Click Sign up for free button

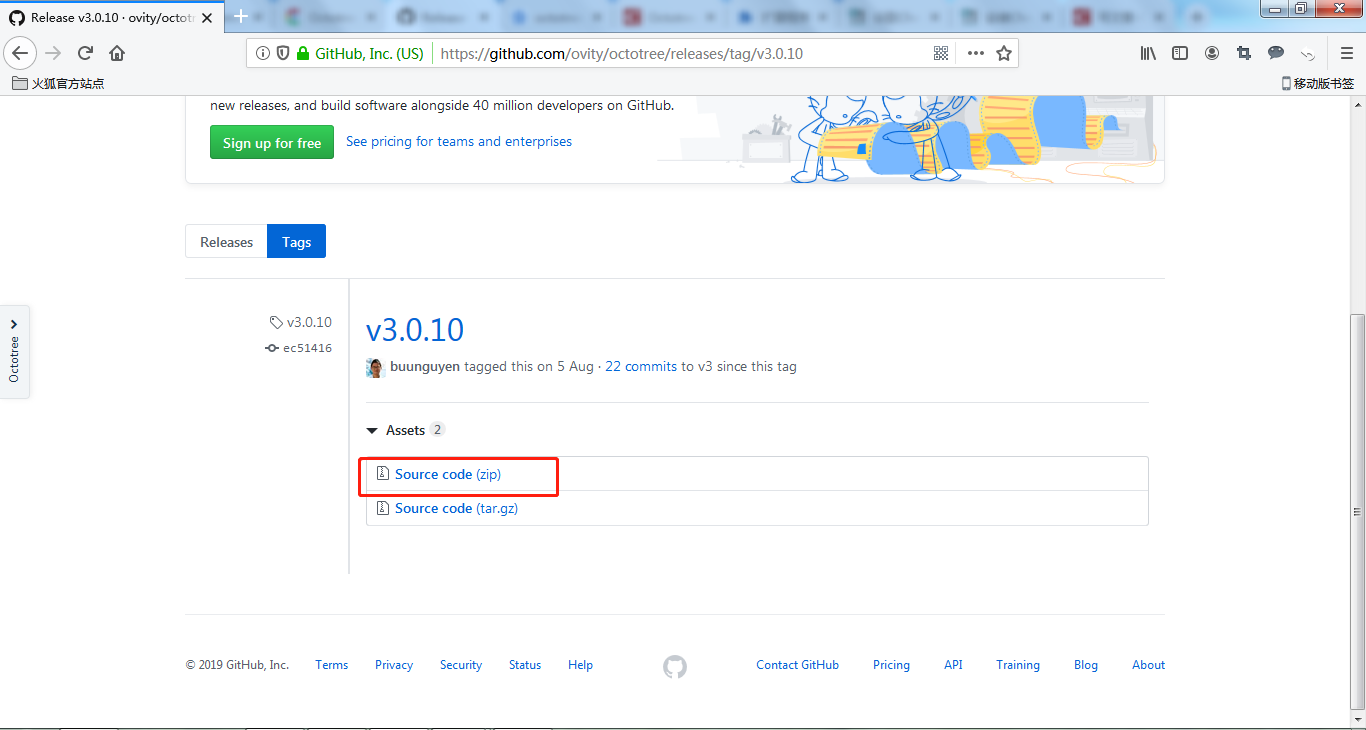point(272,142)
